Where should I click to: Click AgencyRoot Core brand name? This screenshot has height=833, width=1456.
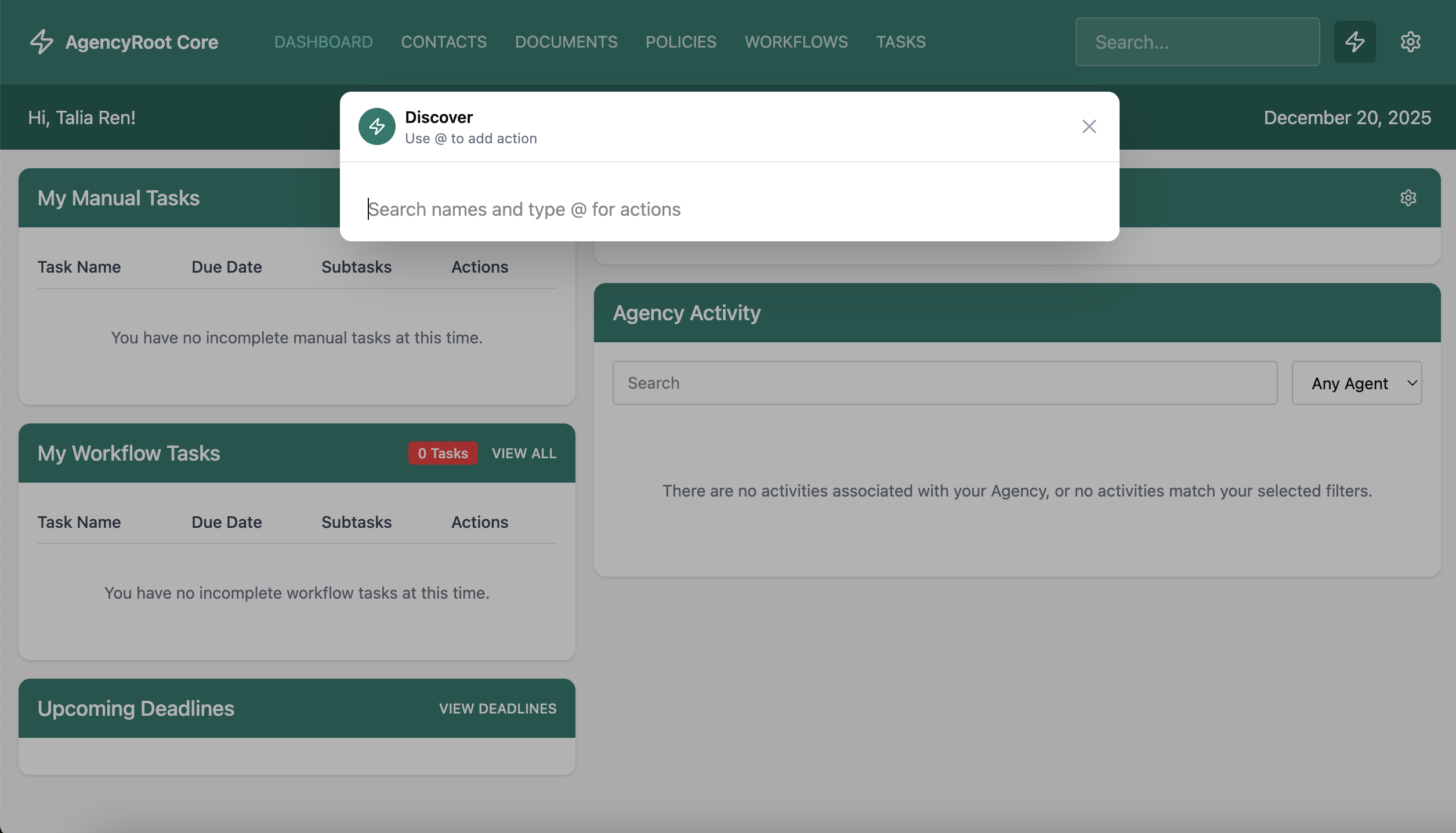(x=142, y=42)
